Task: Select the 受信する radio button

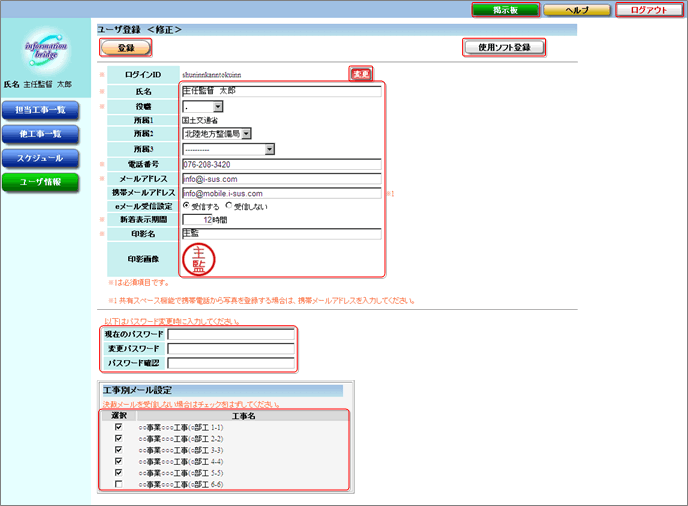Action: 187,207
